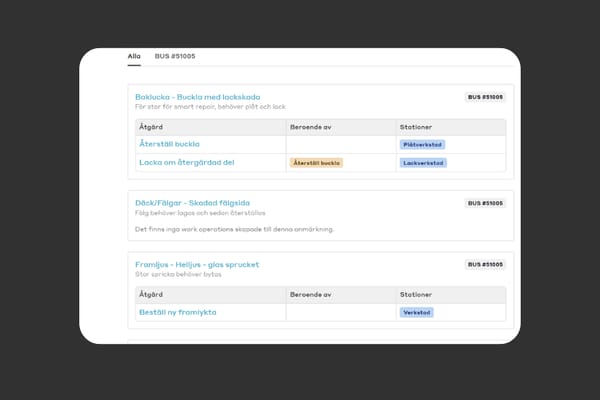Click BUS #51005 badge on Baklucka card
The width and height of the screenshot is (600, 400).
tap(486, 97)
